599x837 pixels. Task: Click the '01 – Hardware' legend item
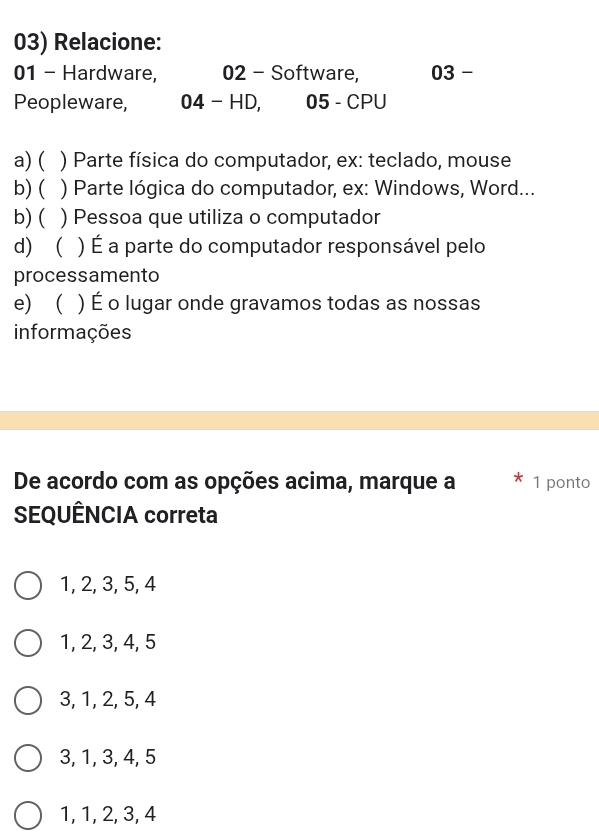(x=85, y=73)
